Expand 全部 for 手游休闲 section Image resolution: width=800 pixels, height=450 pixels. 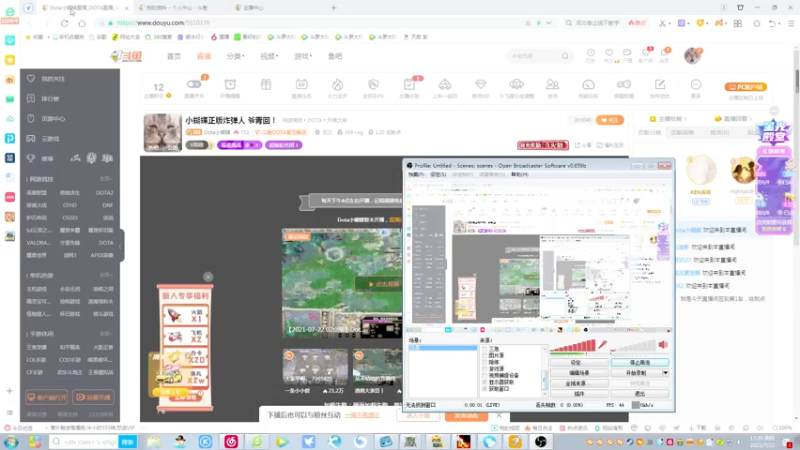(106, 334)
